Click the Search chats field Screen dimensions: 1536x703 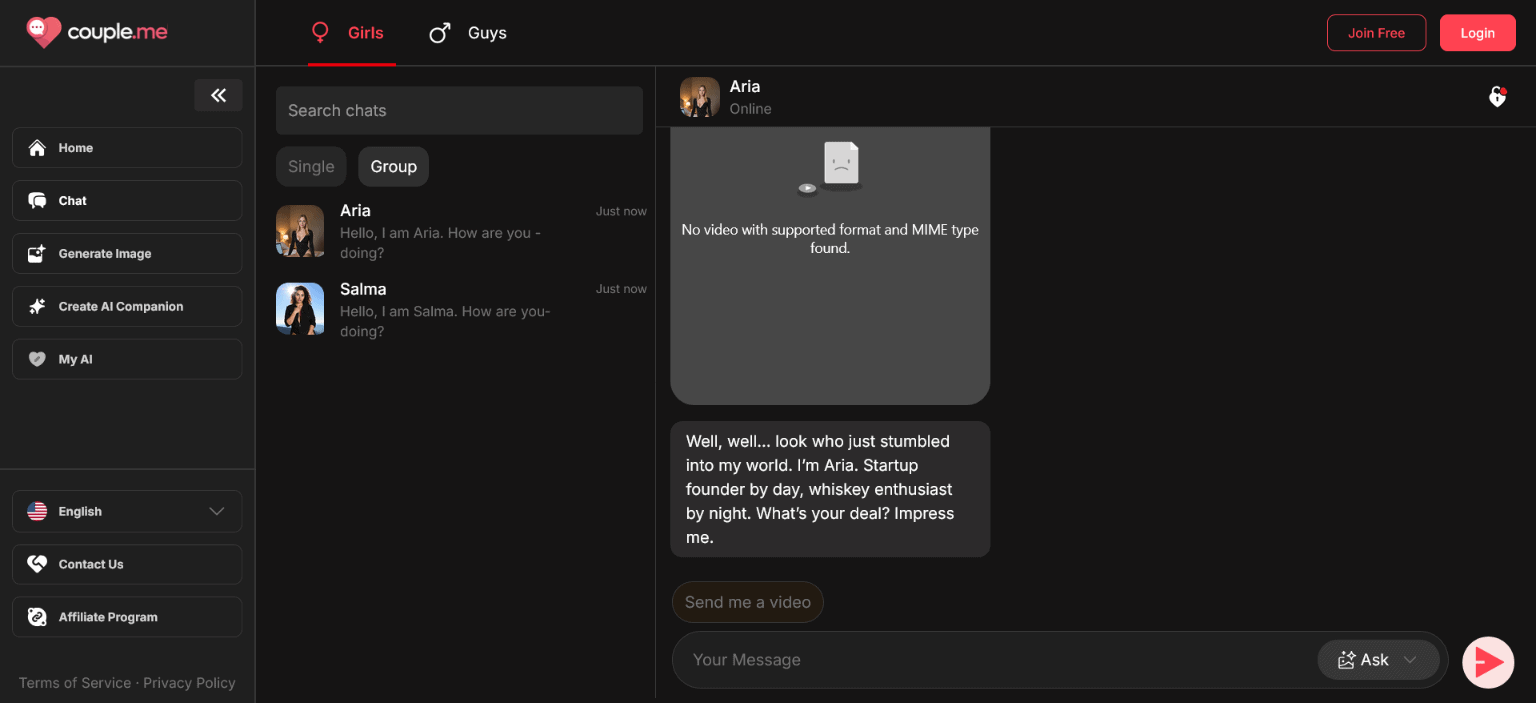point(459,111)
